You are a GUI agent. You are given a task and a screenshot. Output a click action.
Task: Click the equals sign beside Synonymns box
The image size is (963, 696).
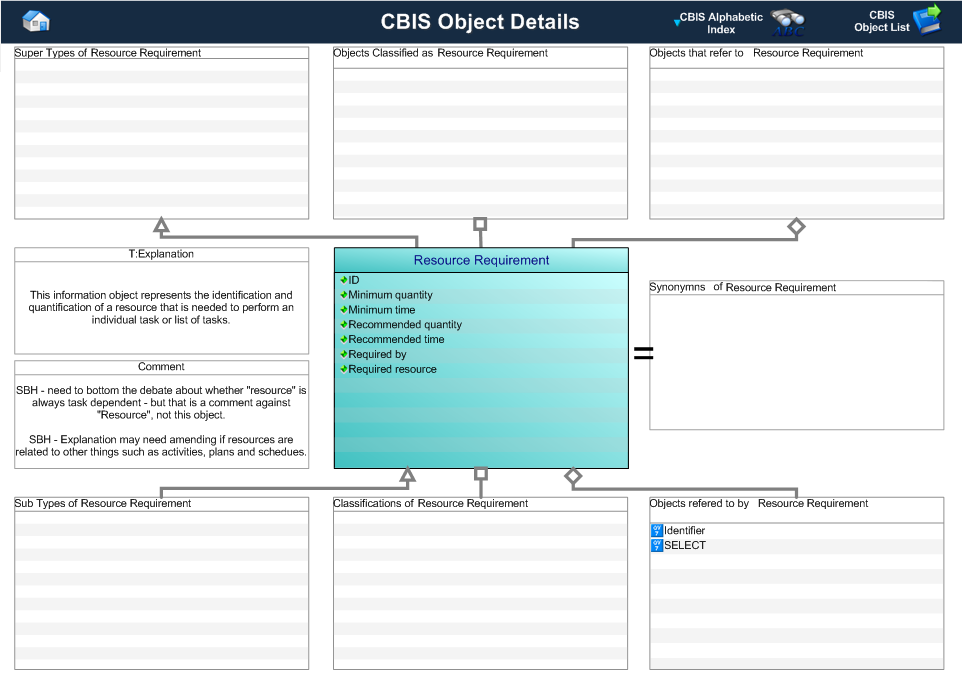point(643,353)
